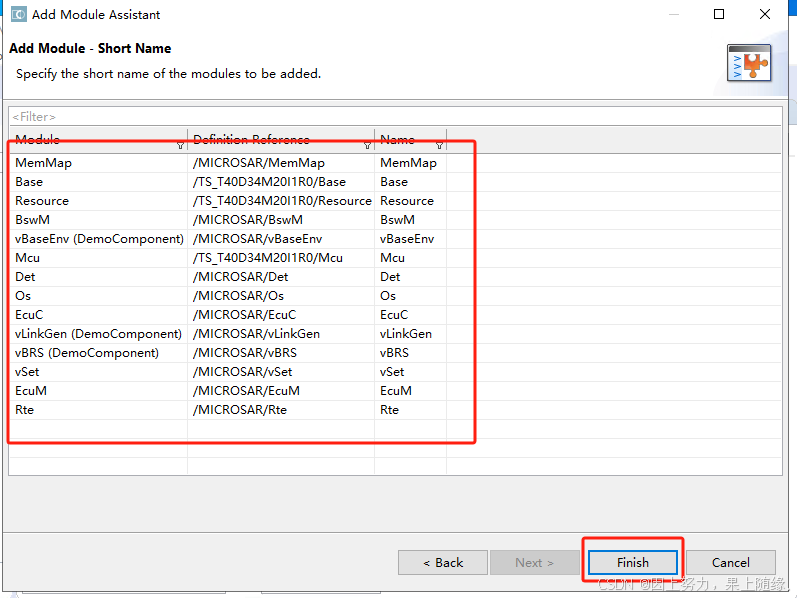Open the Name column filter icon
The image size is (797, 598).
click(440, 145)
